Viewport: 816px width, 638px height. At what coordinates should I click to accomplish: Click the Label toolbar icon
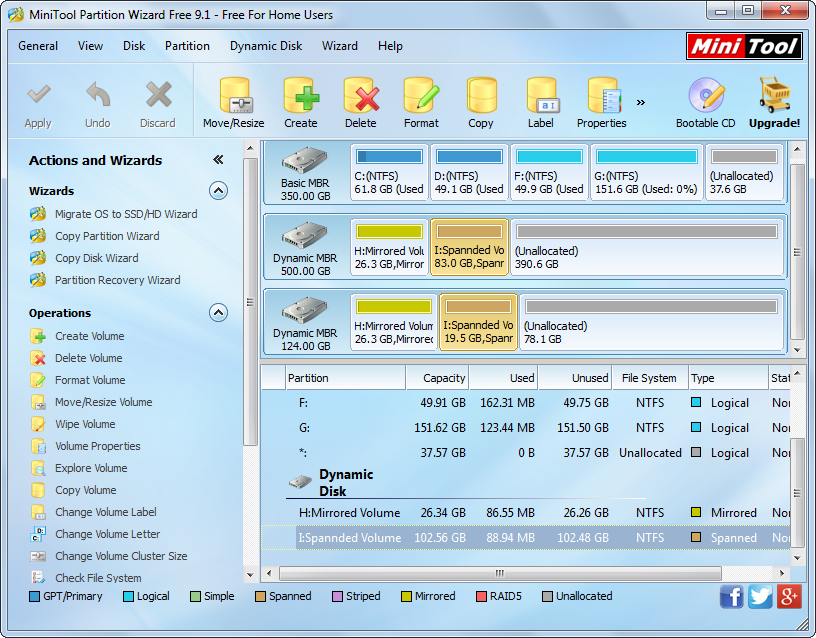(541, 95)
